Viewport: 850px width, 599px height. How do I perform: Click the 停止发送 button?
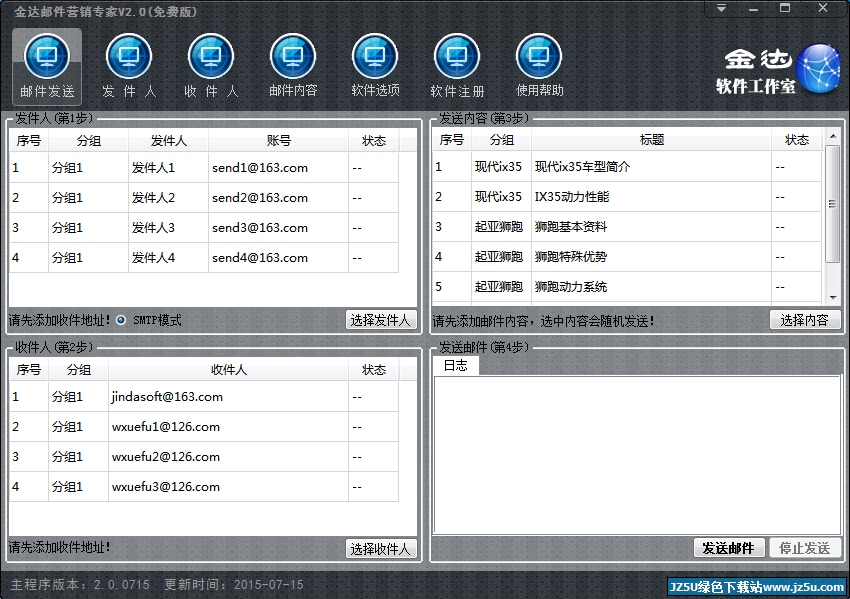click(x=804, y=548)
